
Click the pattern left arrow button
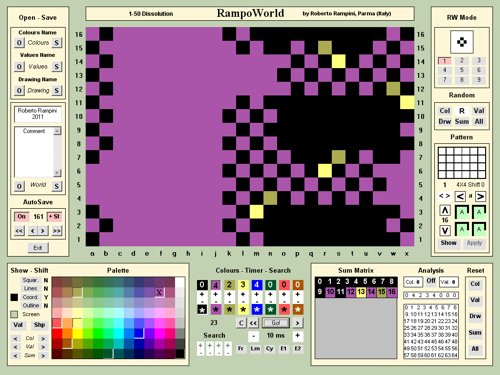(x=460, y=196)
